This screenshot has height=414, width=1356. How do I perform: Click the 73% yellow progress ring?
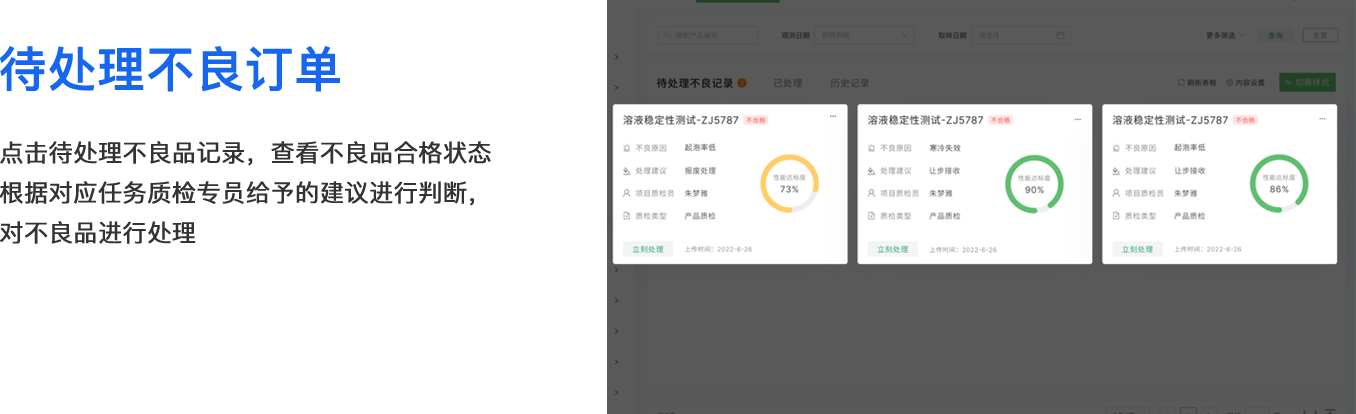click(x=789, y=184)
